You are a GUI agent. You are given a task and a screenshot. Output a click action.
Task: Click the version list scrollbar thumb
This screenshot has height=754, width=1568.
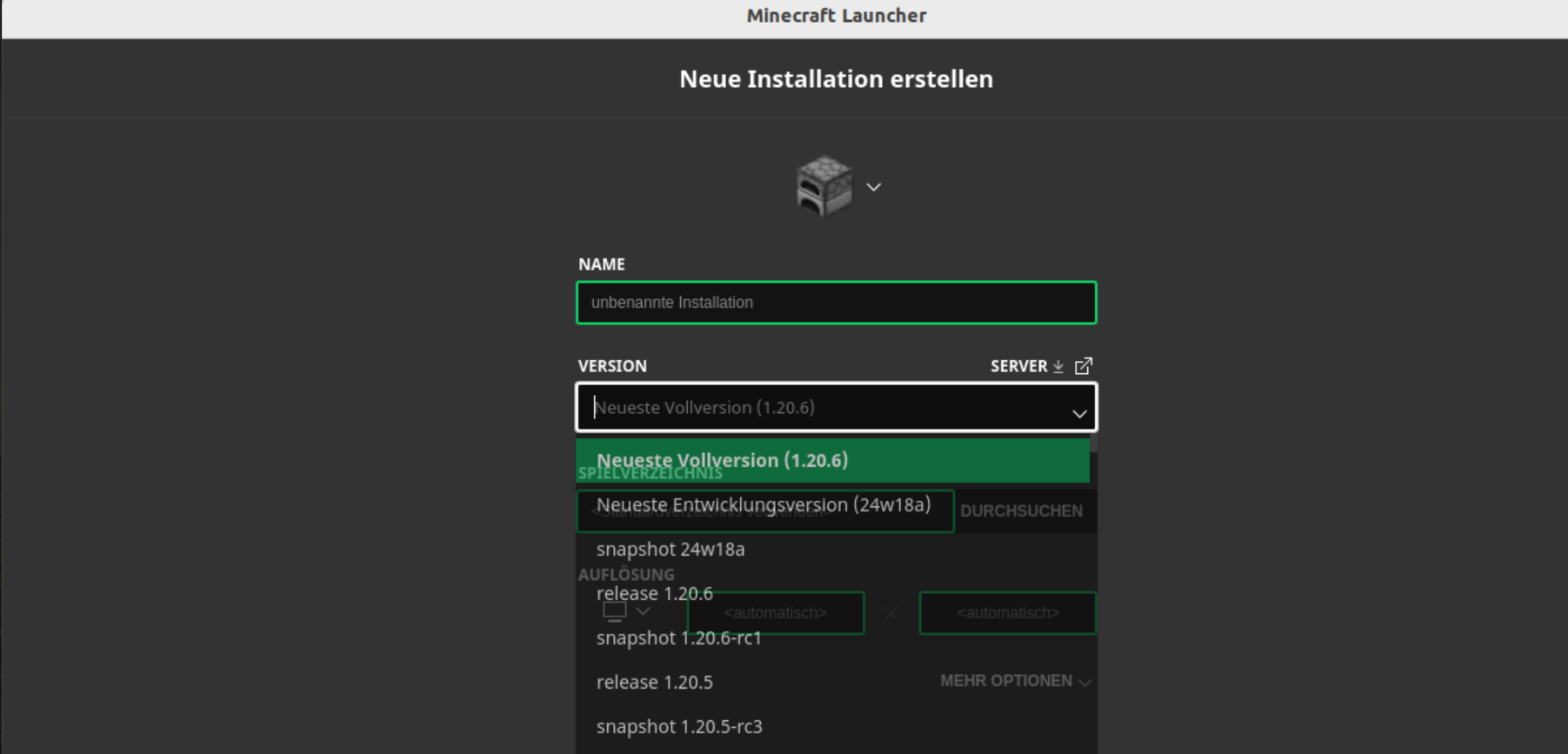pyautogui.click(x=1093, y=444)
